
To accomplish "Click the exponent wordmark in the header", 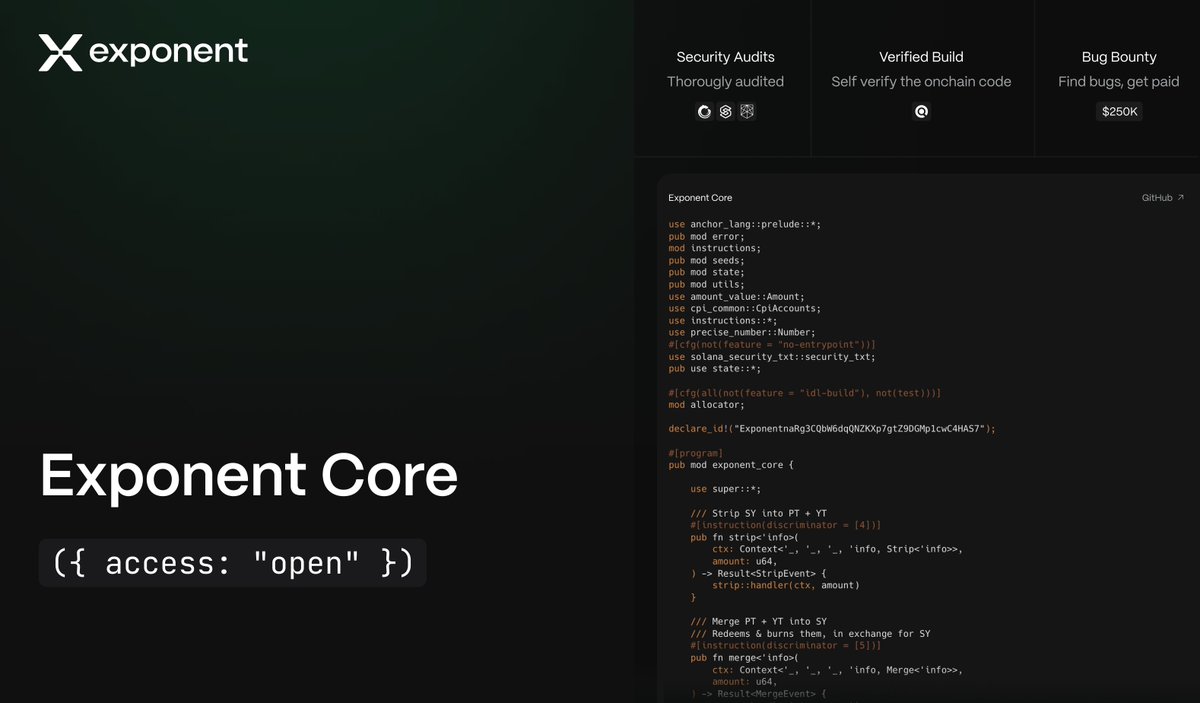I will click(x=166, y=51).
